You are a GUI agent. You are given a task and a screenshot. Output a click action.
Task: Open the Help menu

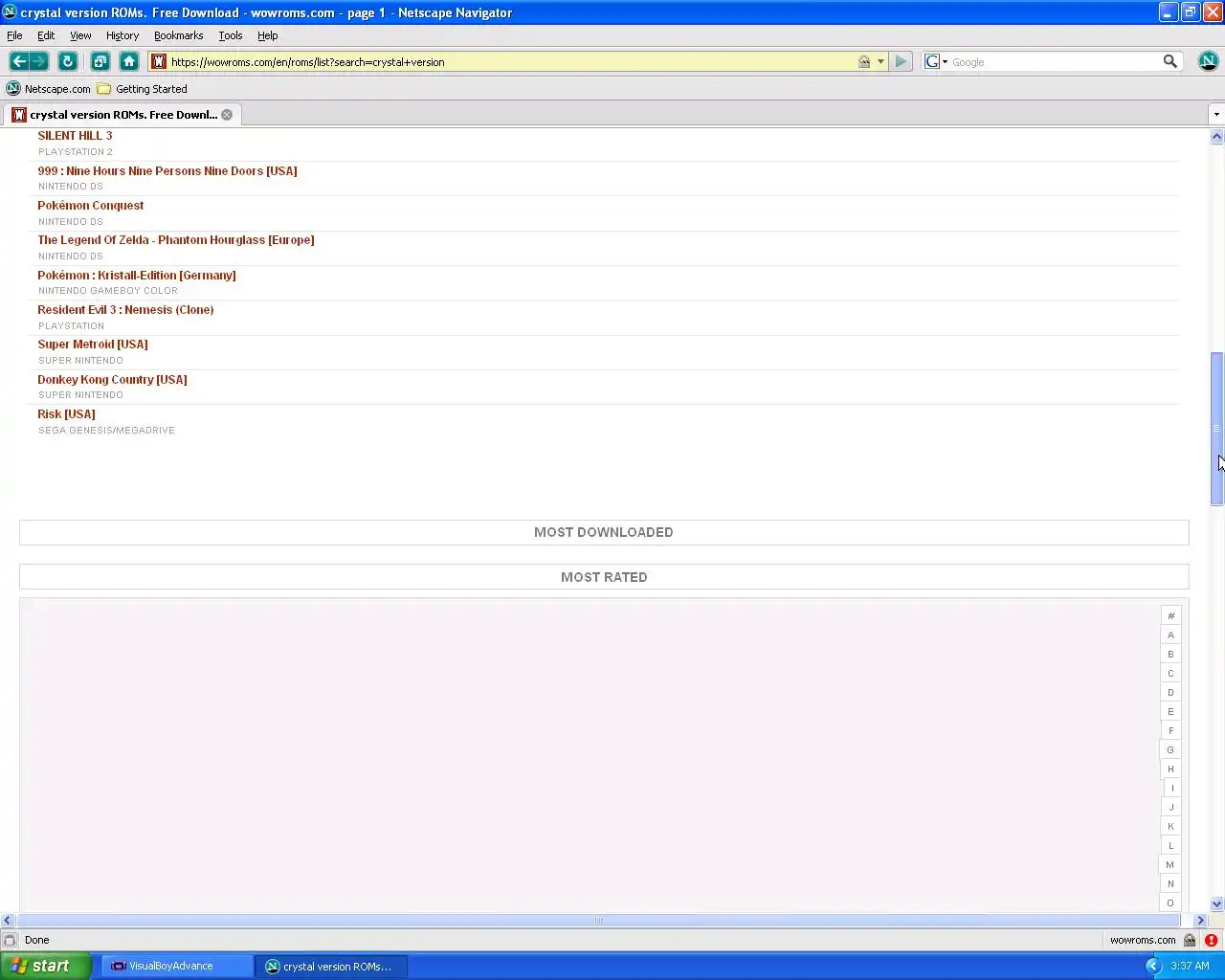267,35
